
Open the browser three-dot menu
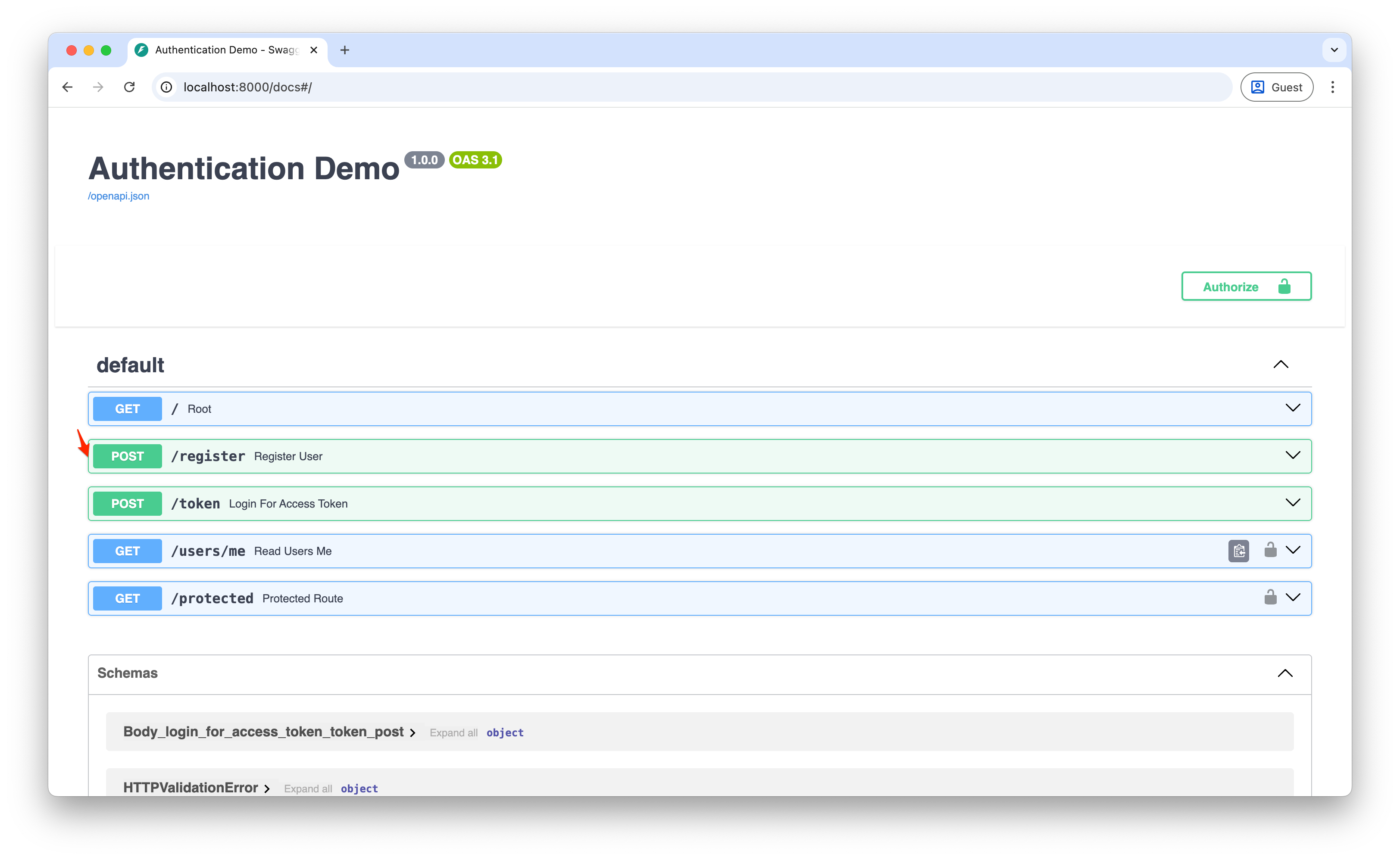tap(1333, 87)
